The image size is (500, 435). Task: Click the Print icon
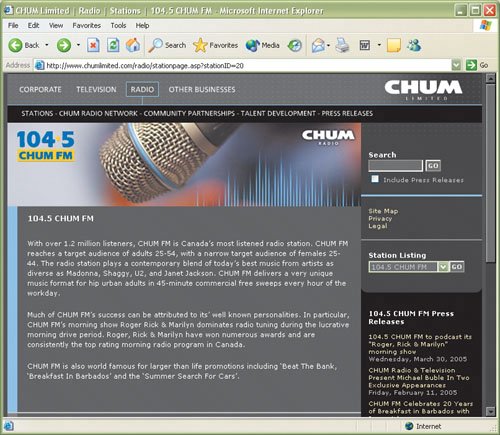point(342,45)
